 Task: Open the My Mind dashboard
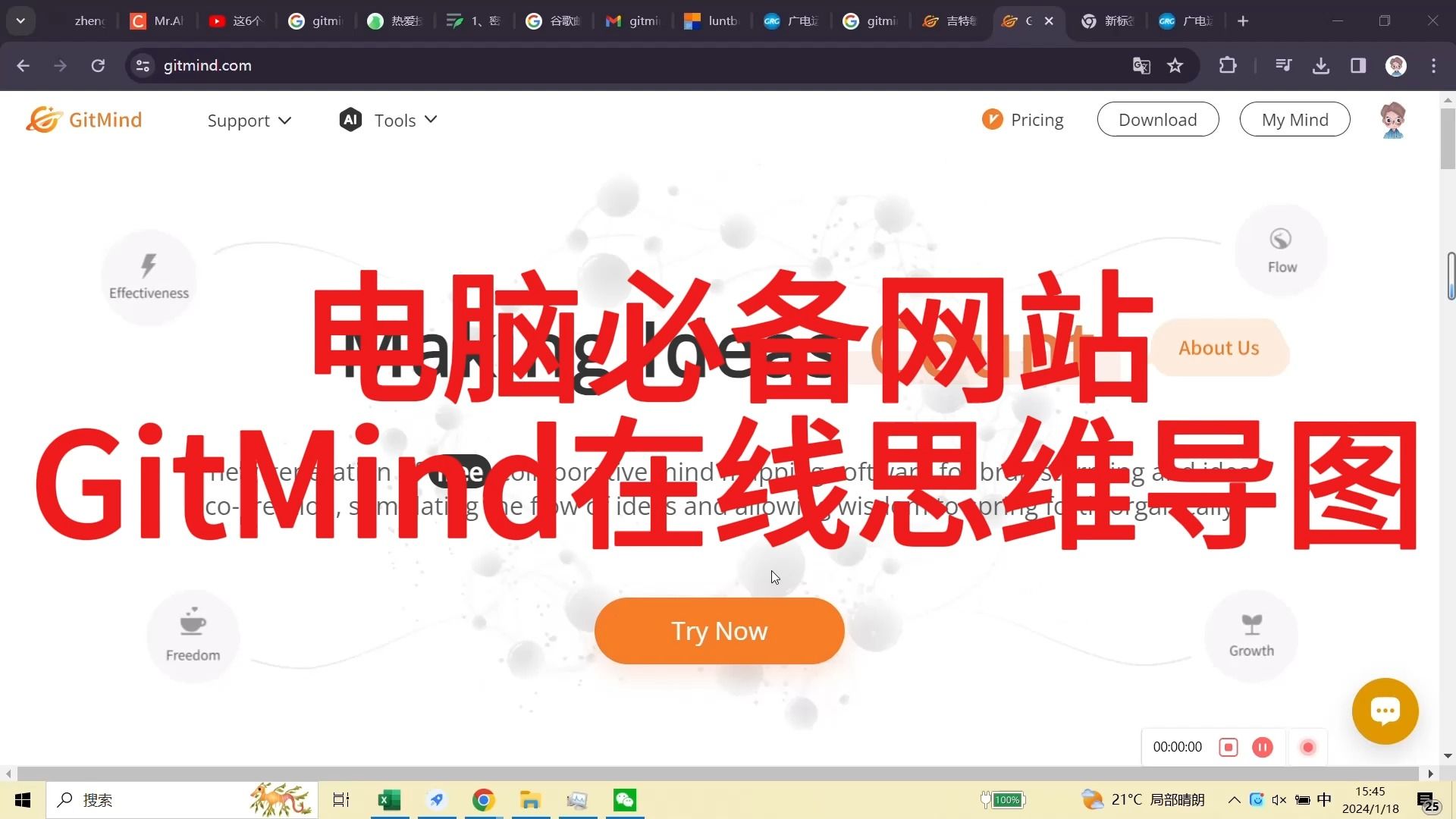pos(1295,119)
